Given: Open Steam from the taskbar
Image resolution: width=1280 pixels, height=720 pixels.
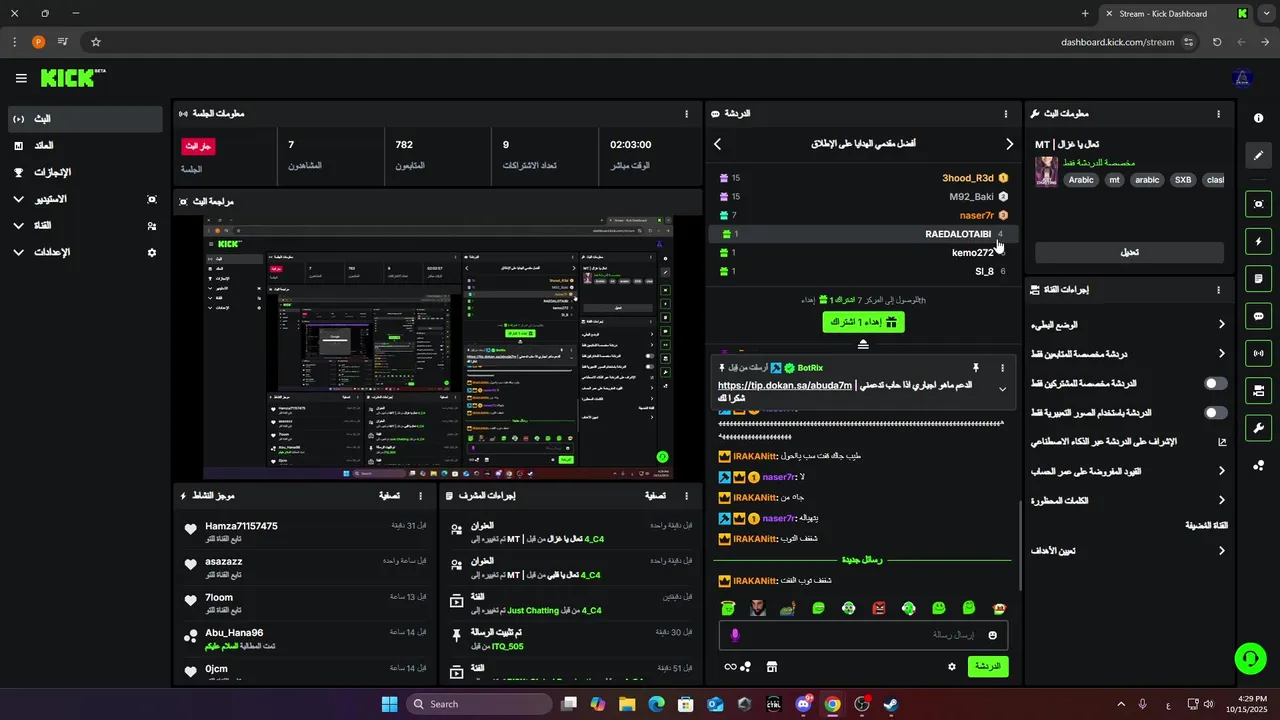Looking at the screenshot, I should [890, 704].
